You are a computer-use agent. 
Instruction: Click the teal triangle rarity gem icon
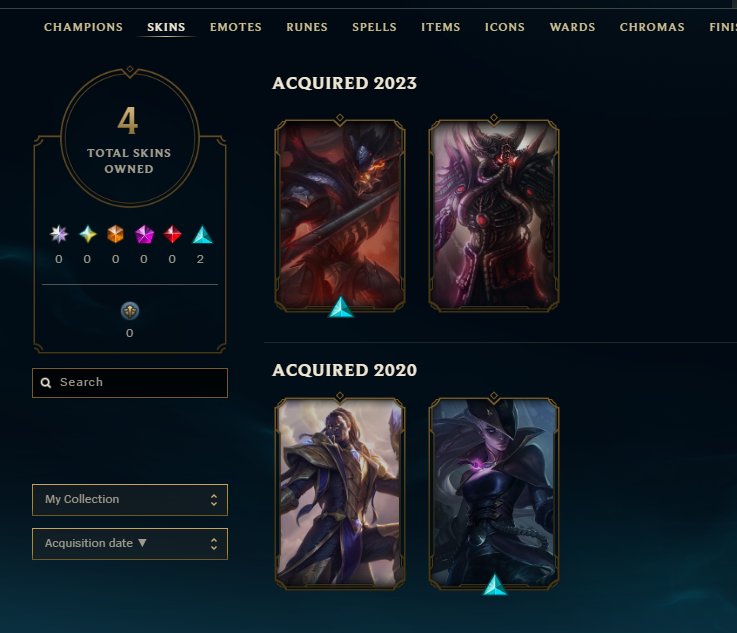[203, 235]
